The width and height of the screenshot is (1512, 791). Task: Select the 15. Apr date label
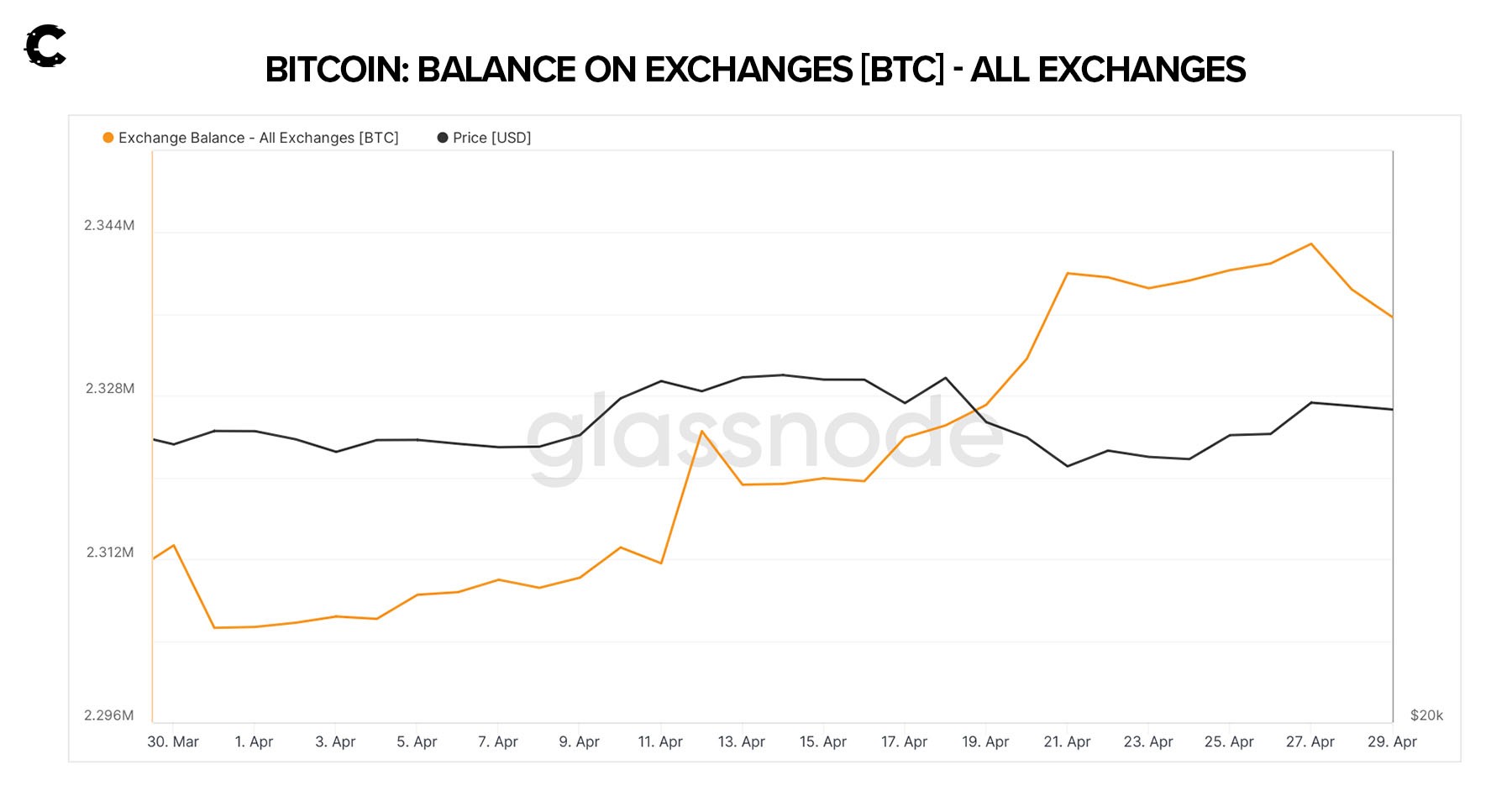(823, 741)
